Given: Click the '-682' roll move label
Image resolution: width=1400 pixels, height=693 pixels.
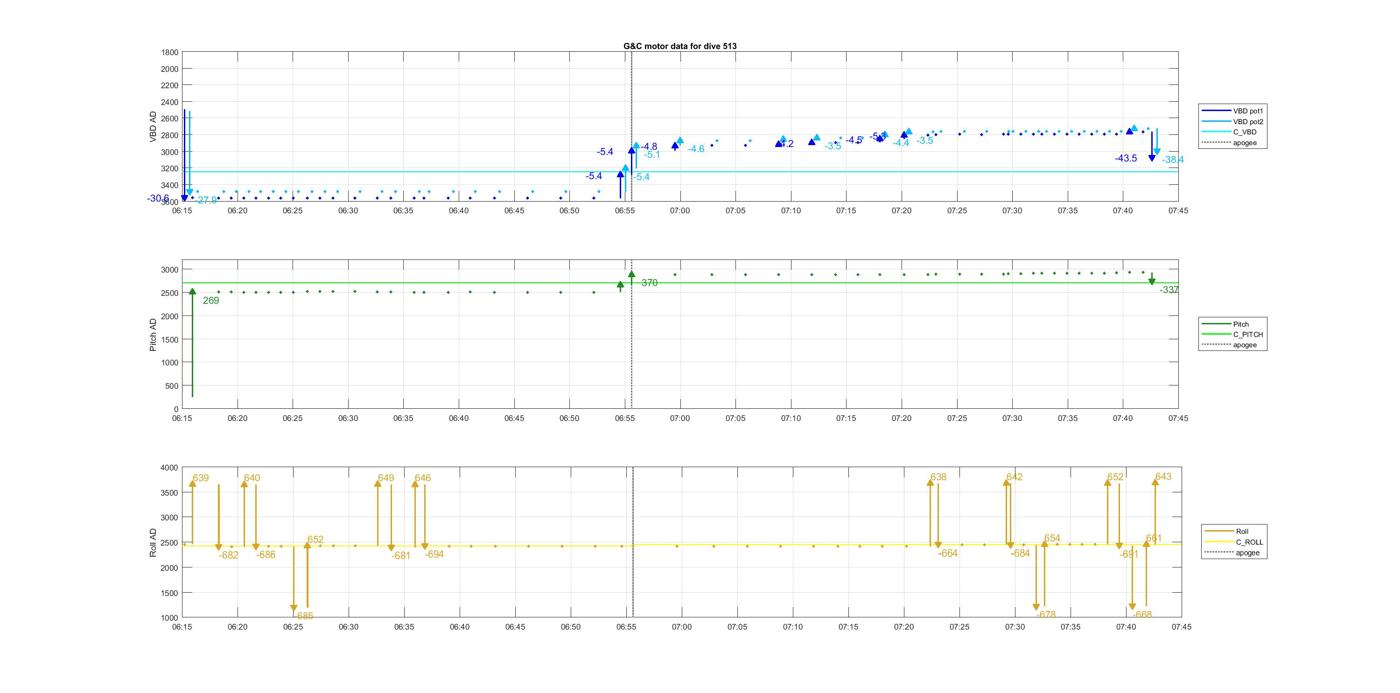Looking at the screenshot, I should point(229,555).
